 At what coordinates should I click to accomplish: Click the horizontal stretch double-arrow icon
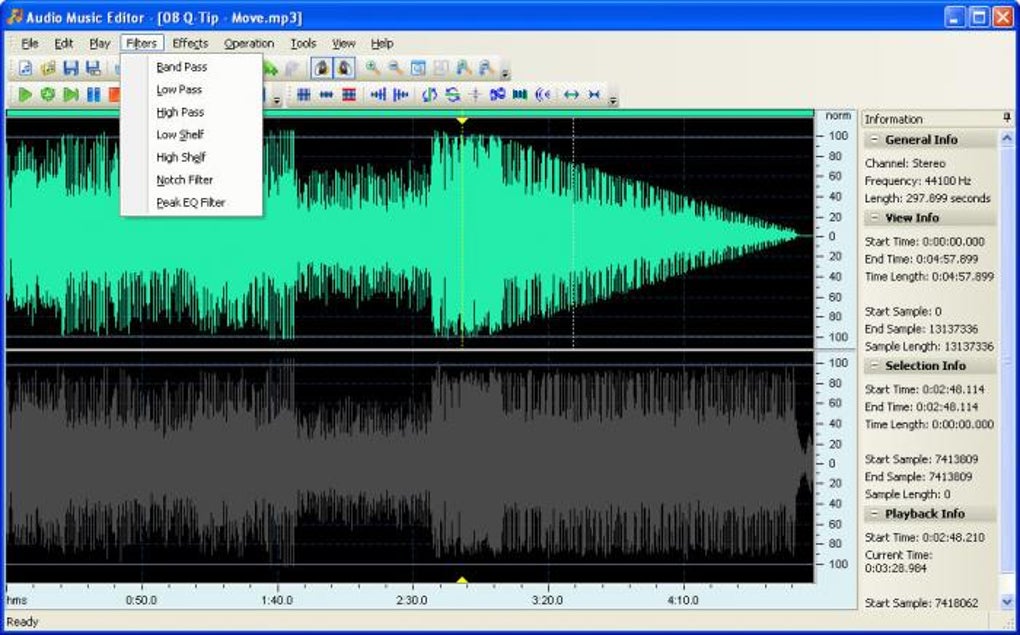571,95
